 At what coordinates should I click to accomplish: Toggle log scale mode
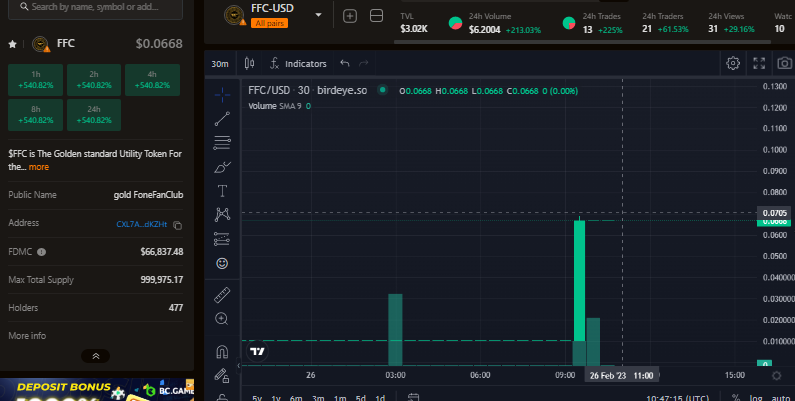click(755, 398)
